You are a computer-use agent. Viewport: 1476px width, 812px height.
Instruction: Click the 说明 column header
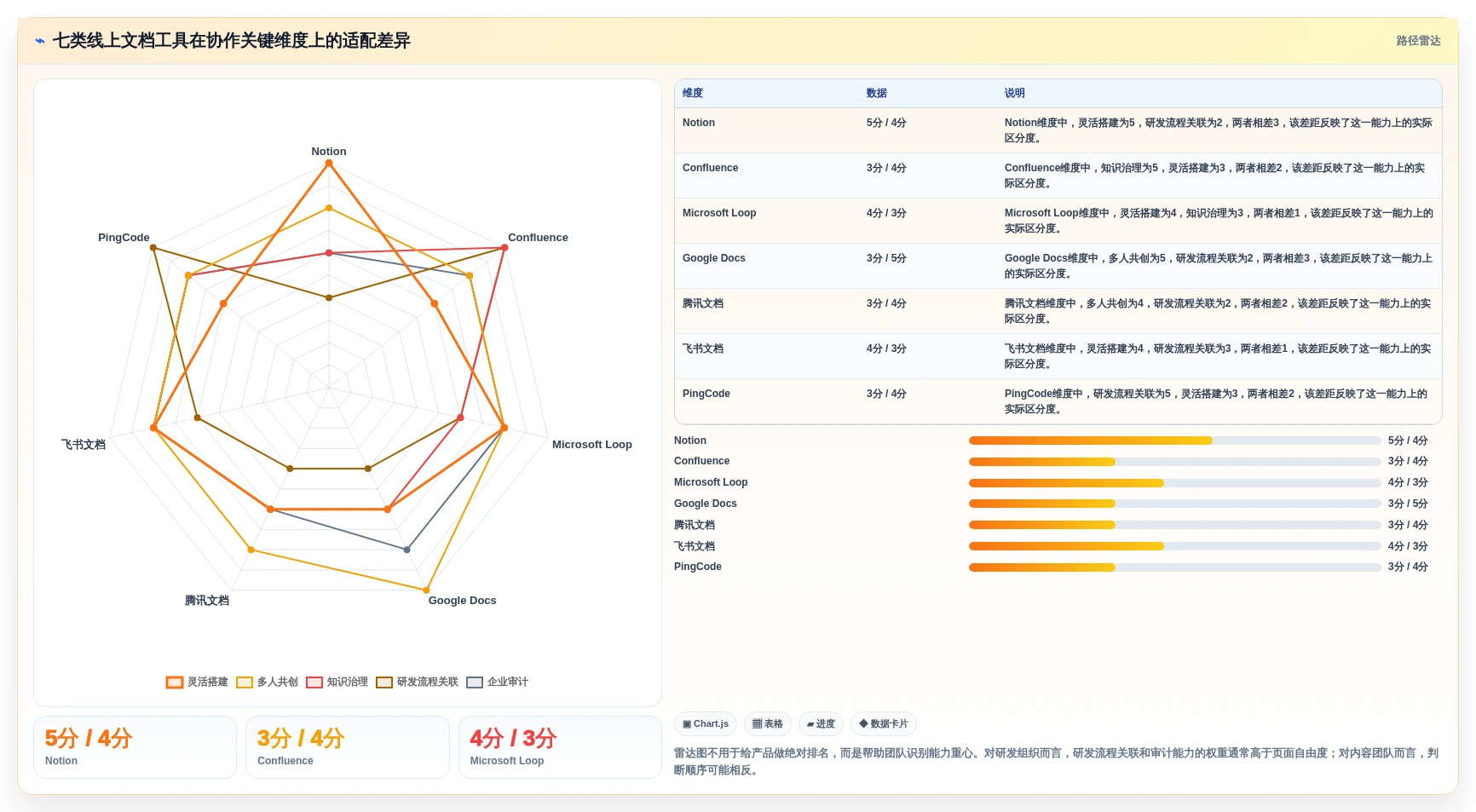[x=1014, y=93]
